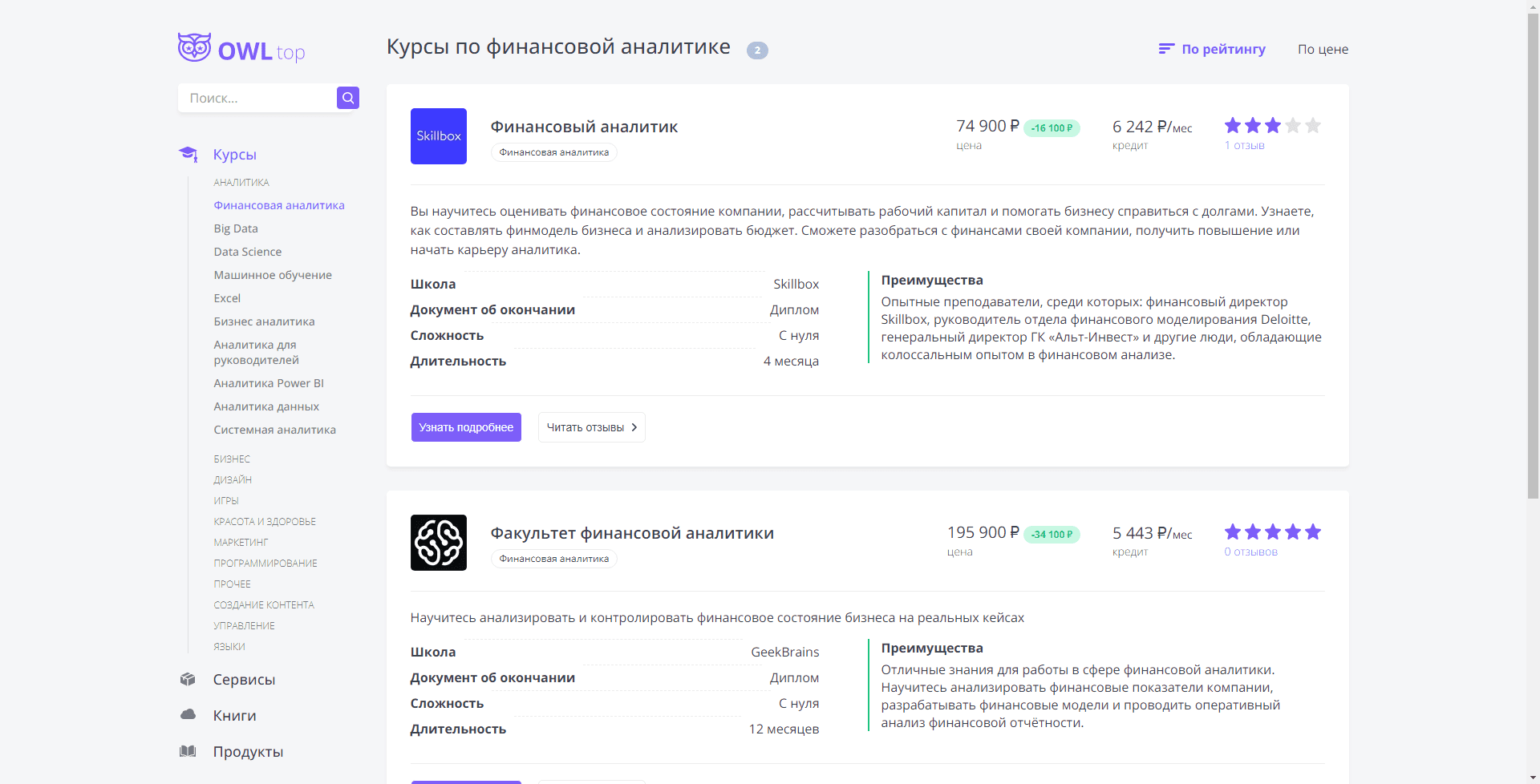Viewport: 1540px width, 784px height.
Task: Switch sorting to По цене
Action: [x=1323, y=49]
